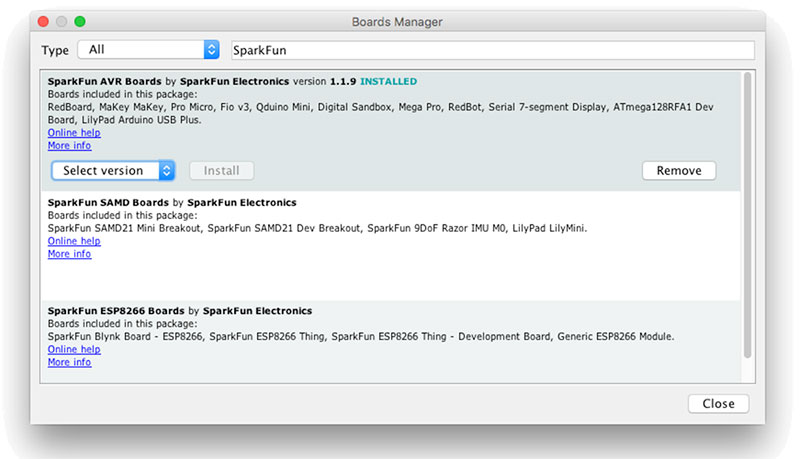The width and height of the screenshot is (800, 459).
Task: Click the SparkFun search text field
Action: coord(490,49)
